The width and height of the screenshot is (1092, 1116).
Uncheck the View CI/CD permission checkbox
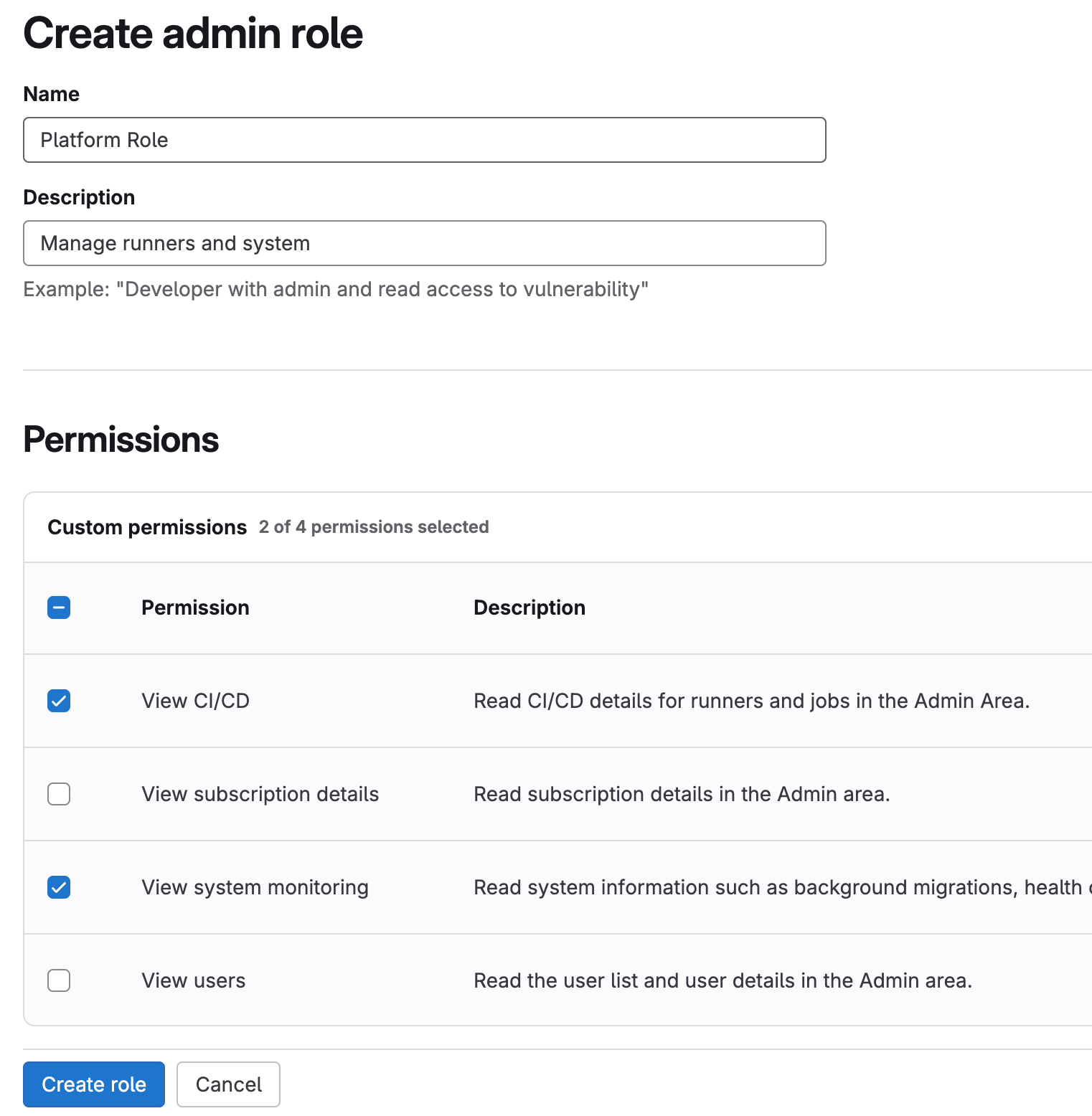click(x=59, y=701)
